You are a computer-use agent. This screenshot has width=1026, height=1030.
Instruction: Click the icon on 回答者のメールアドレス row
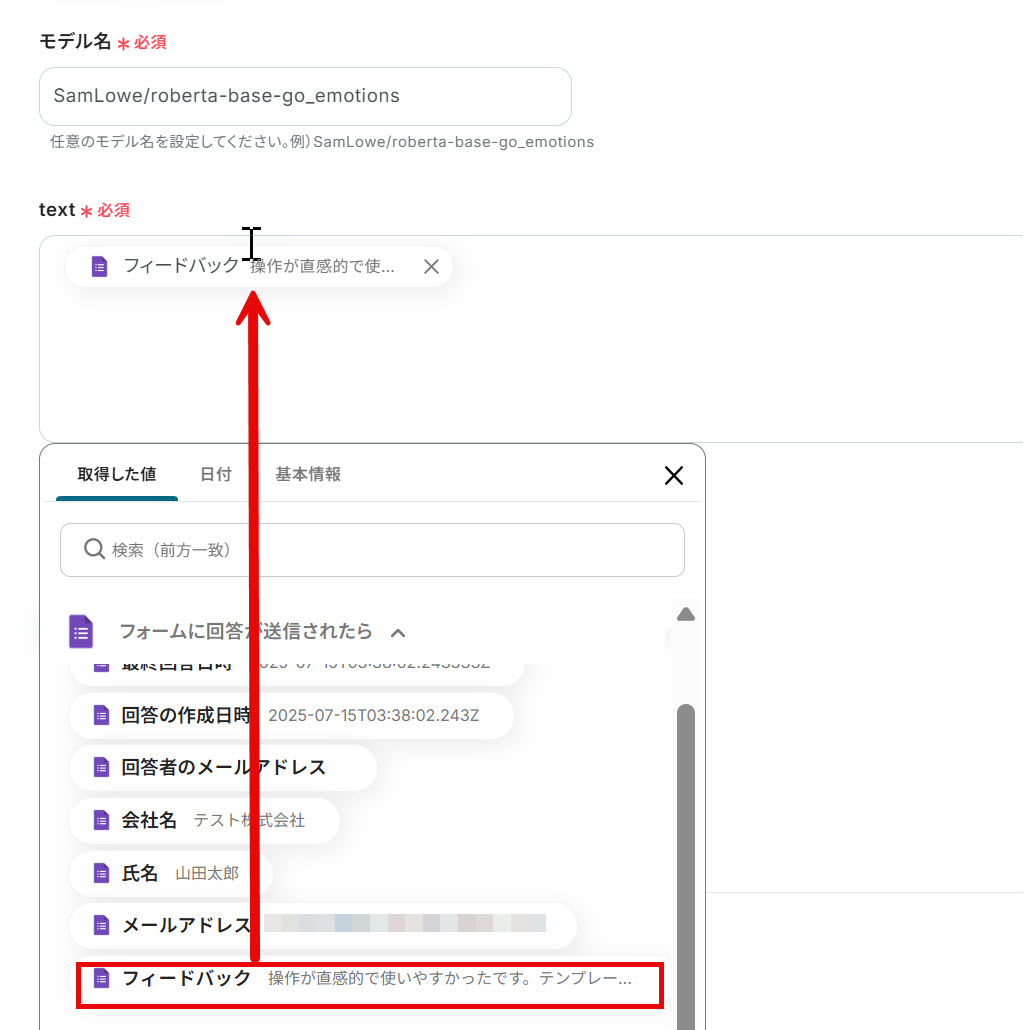click(x=101, y=767)
